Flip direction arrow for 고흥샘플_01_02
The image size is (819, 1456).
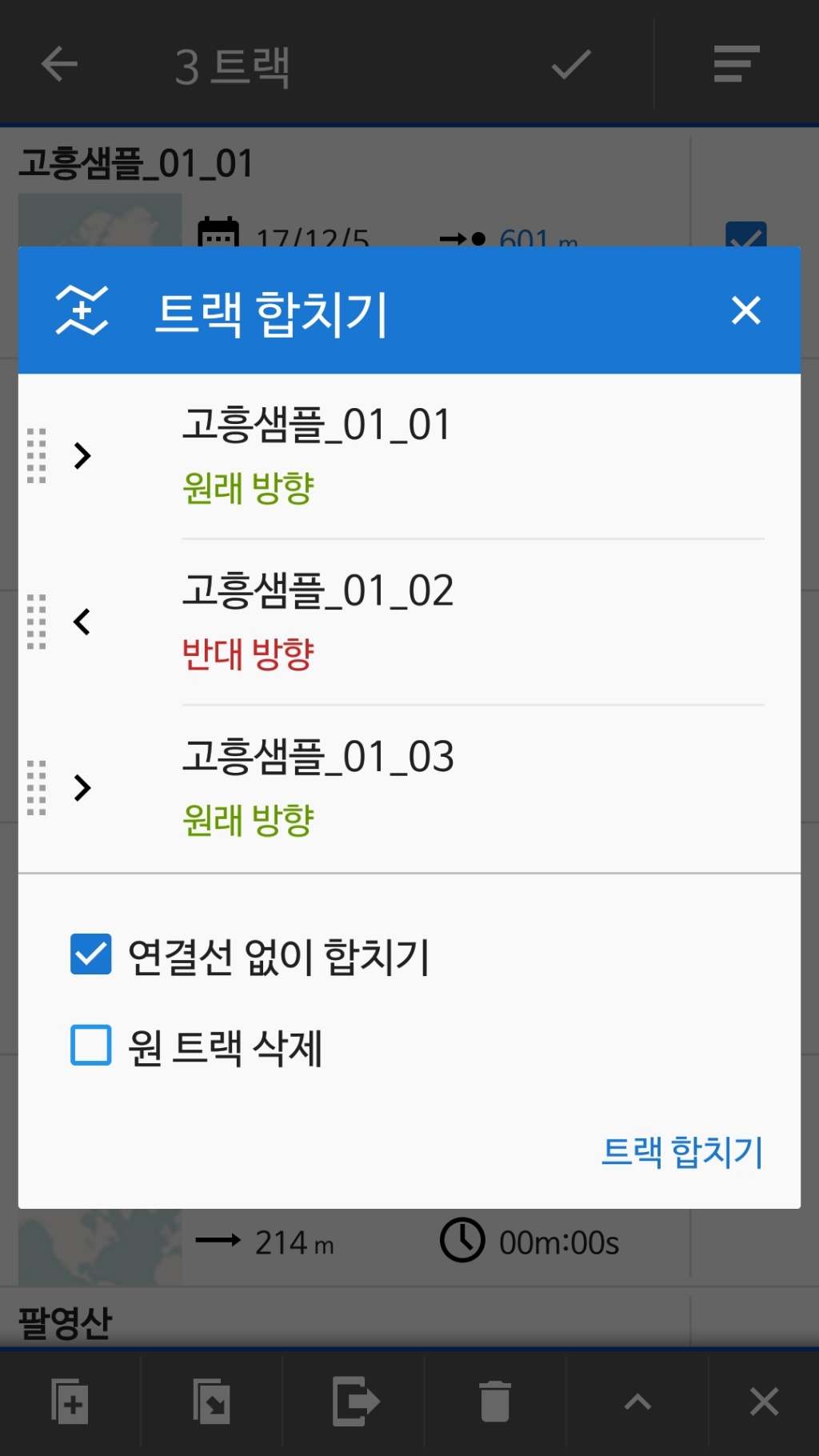(x=82, y=622)
